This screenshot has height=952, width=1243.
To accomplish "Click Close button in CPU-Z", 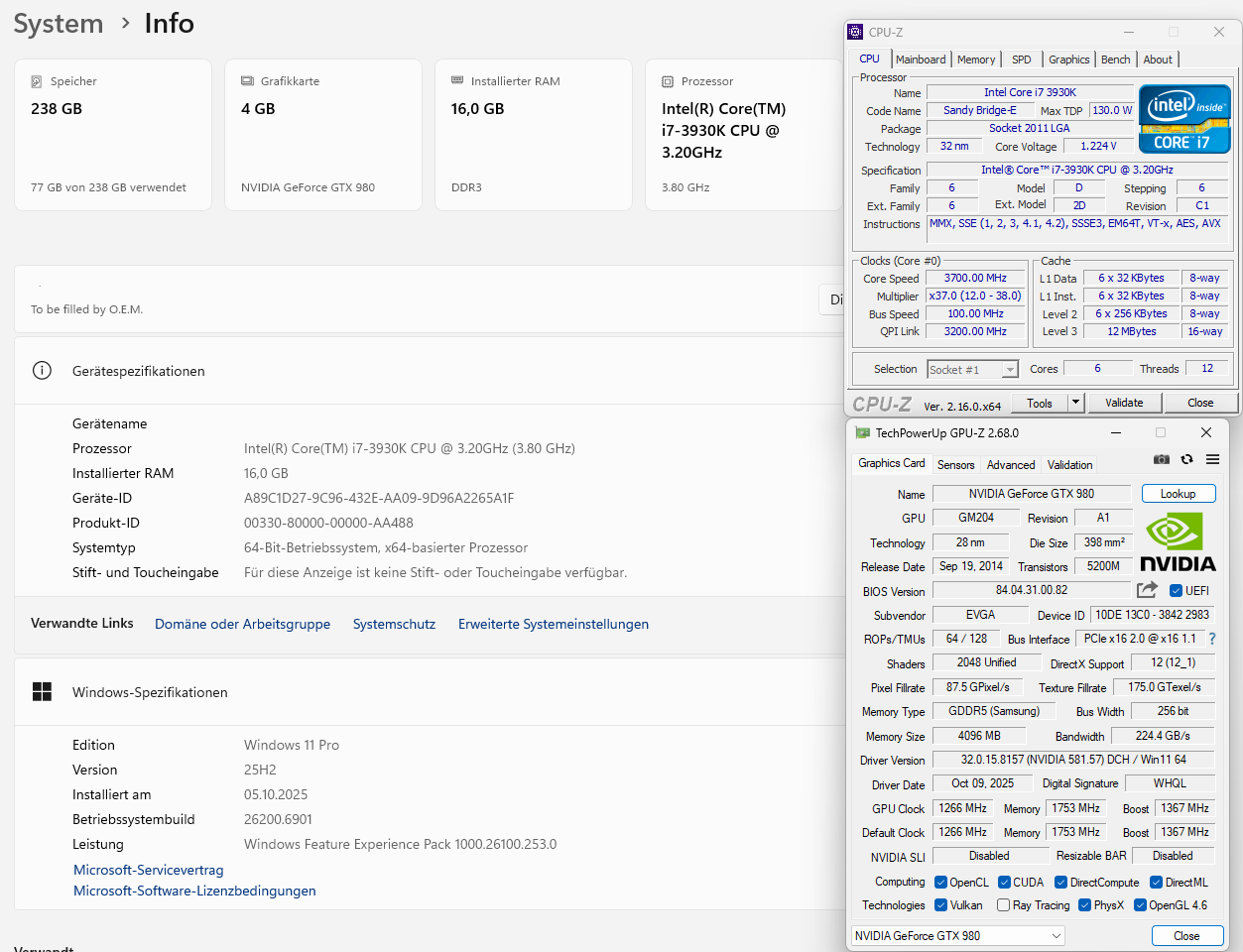I will (x=1200, y=403).
